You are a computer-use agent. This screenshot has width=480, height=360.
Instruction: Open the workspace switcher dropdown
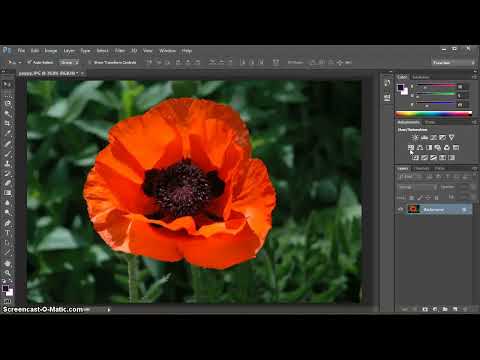tap(454, 62)
